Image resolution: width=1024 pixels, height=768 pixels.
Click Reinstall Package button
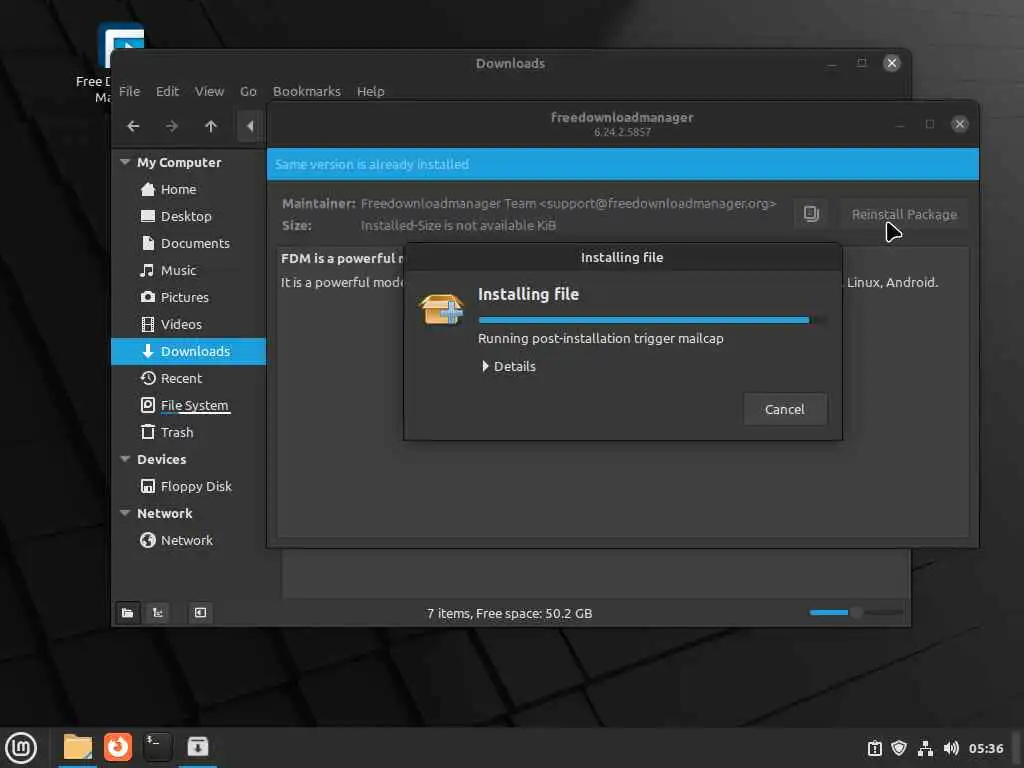click(x=904, y=214)
